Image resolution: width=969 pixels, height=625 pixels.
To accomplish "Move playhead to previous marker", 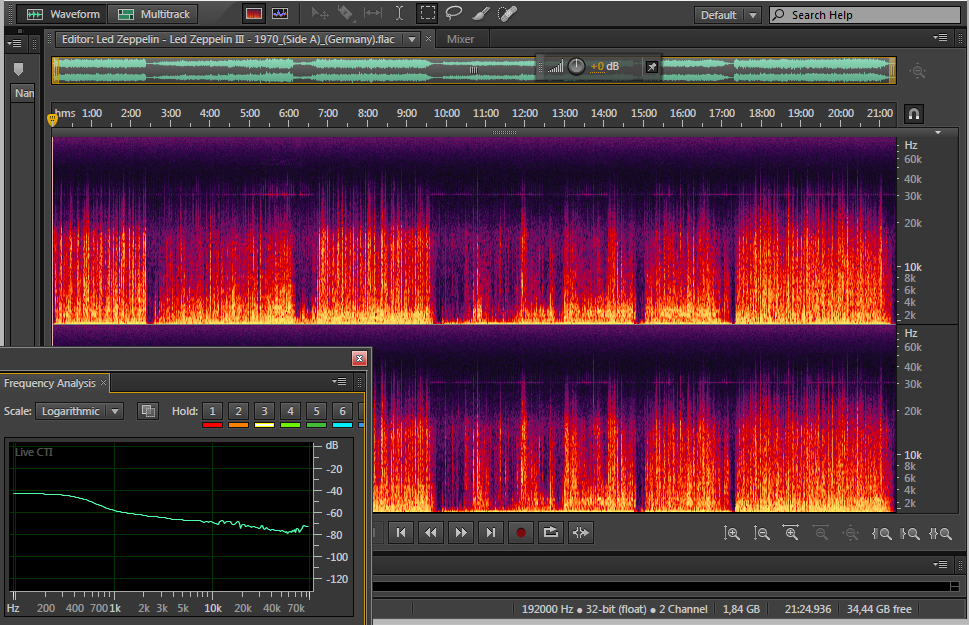I will 401,532.
